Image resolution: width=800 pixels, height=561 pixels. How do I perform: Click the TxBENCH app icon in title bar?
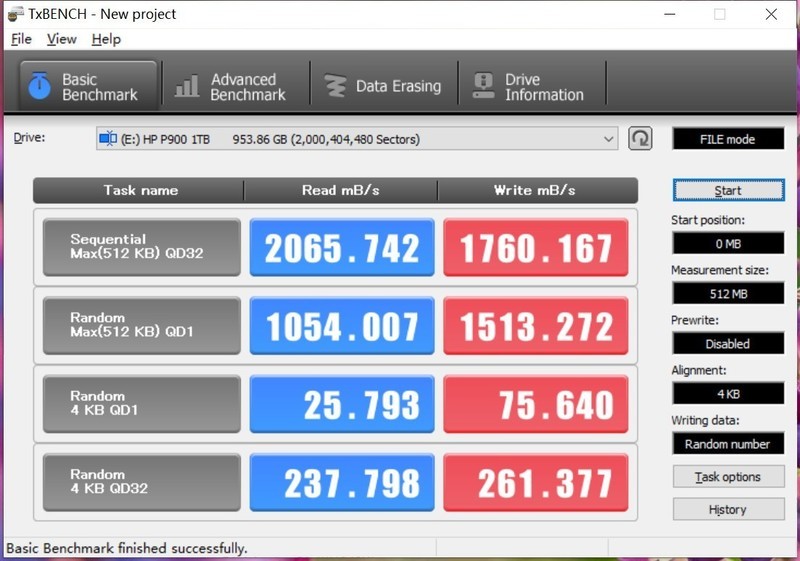point(15,14)
